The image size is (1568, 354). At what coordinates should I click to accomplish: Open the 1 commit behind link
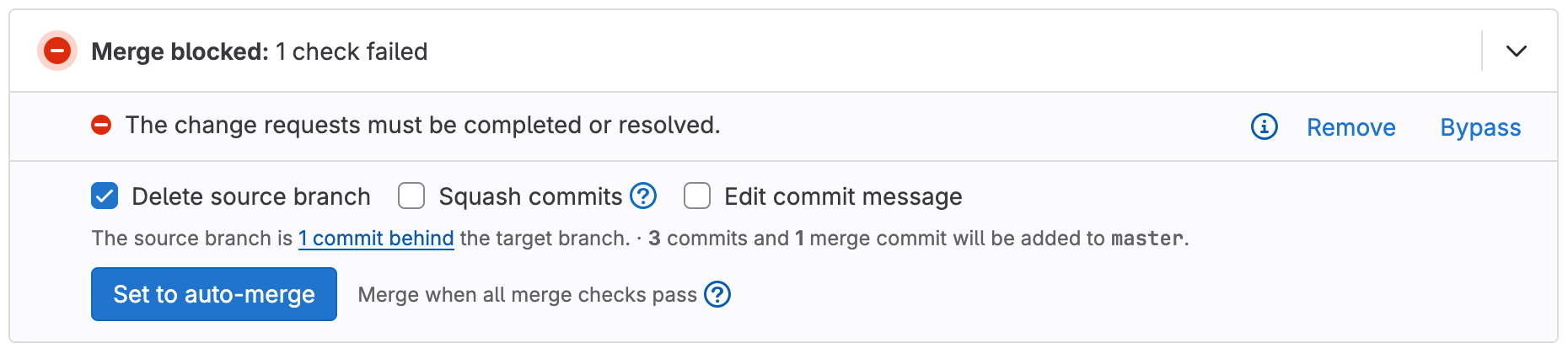376,239
